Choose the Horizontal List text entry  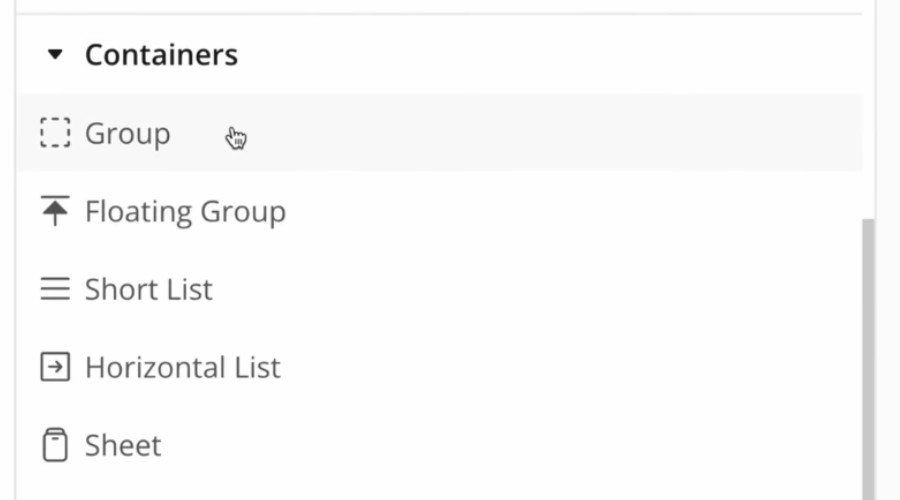[x=183, y=367]
